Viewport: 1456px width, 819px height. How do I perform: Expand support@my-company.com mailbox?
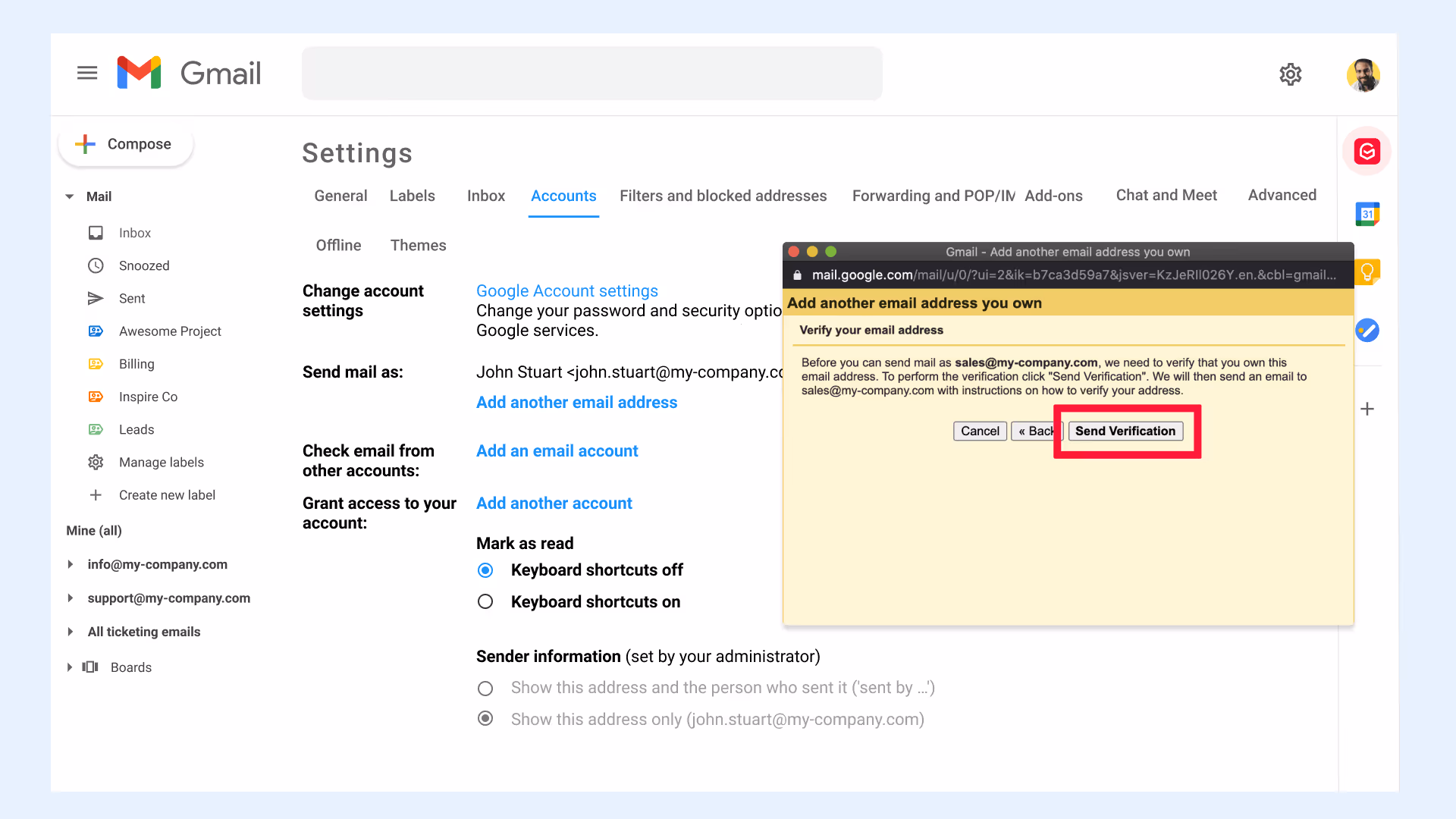[x=70, y=598]
